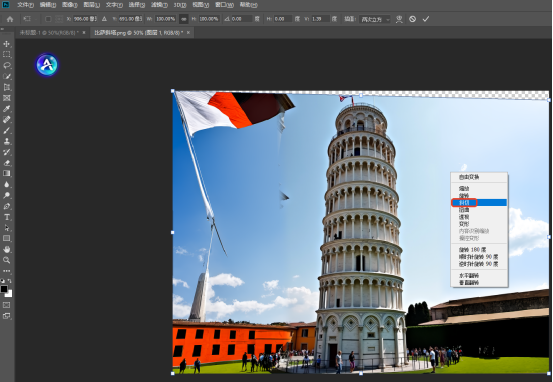Click the X position input field

[85, 19]
